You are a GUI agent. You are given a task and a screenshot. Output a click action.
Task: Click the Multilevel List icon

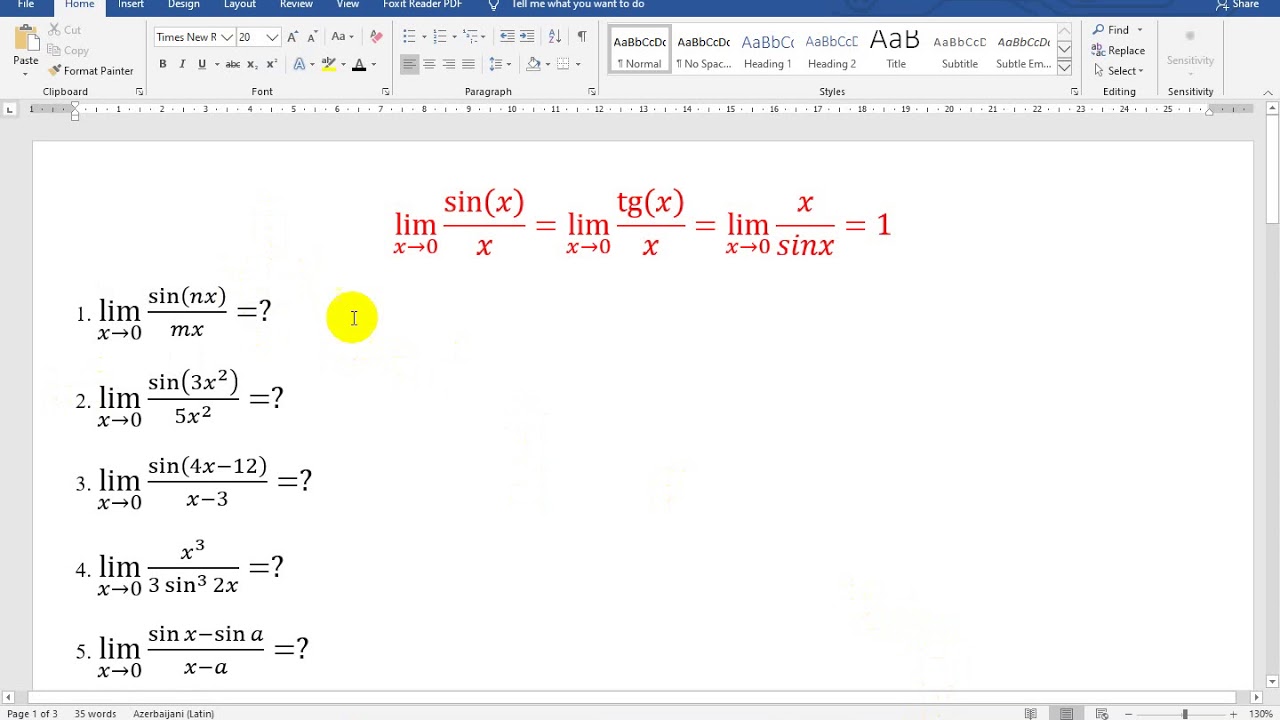(471, 37)
